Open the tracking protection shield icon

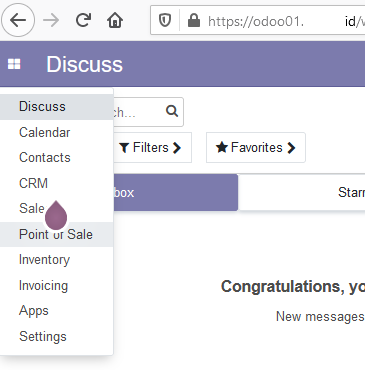165,21
